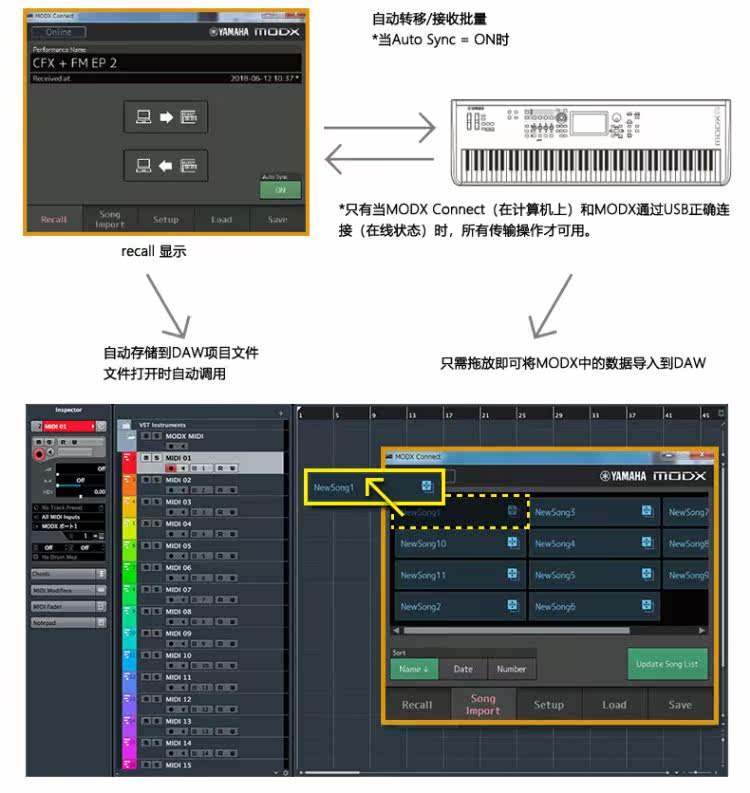Toggle mute on MODX MIDI track
The height and width of the screenshot is (793, 750).
(146, 436)
